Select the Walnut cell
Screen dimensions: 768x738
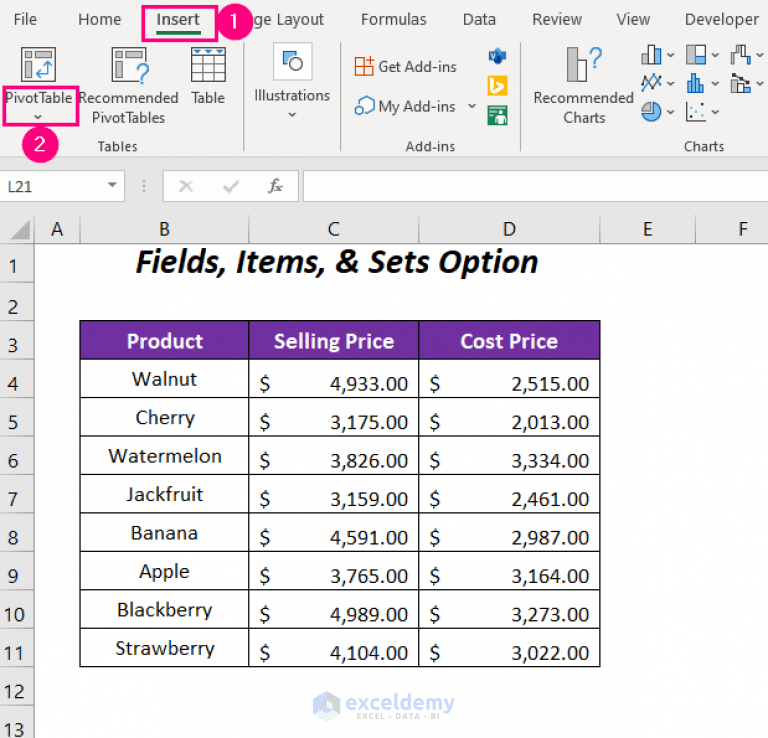pos(164,379)
